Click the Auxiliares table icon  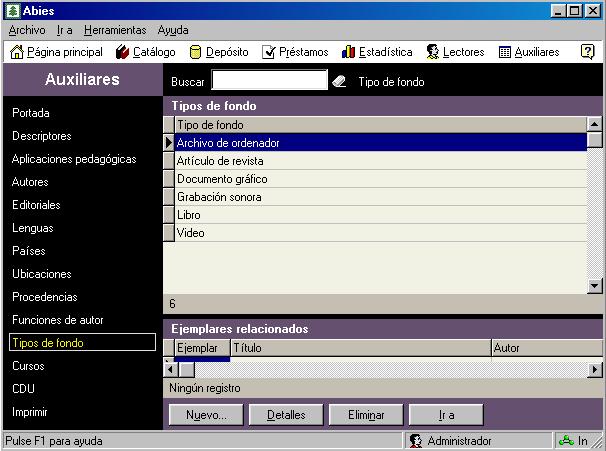(505, 52)
